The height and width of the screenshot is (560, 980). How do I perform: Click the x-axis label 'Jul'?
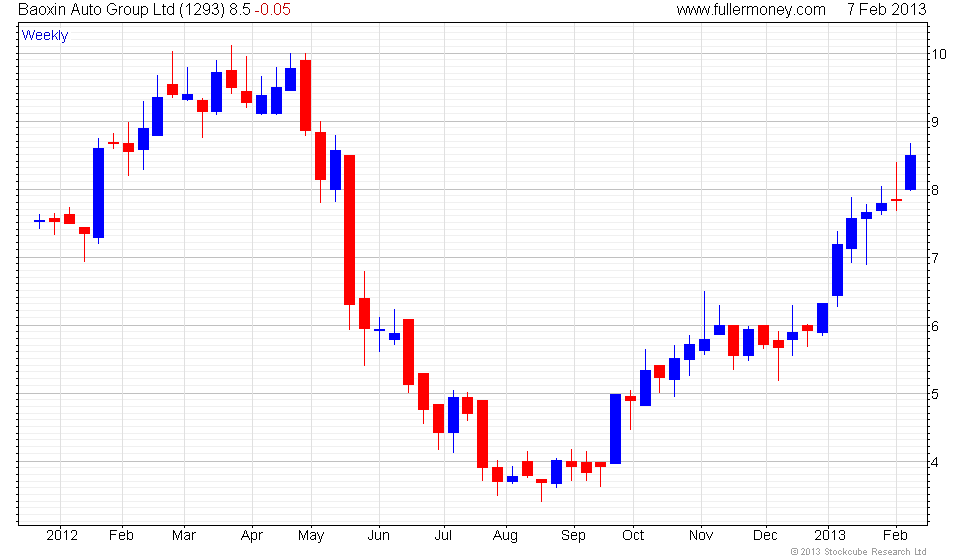[443, 535]
